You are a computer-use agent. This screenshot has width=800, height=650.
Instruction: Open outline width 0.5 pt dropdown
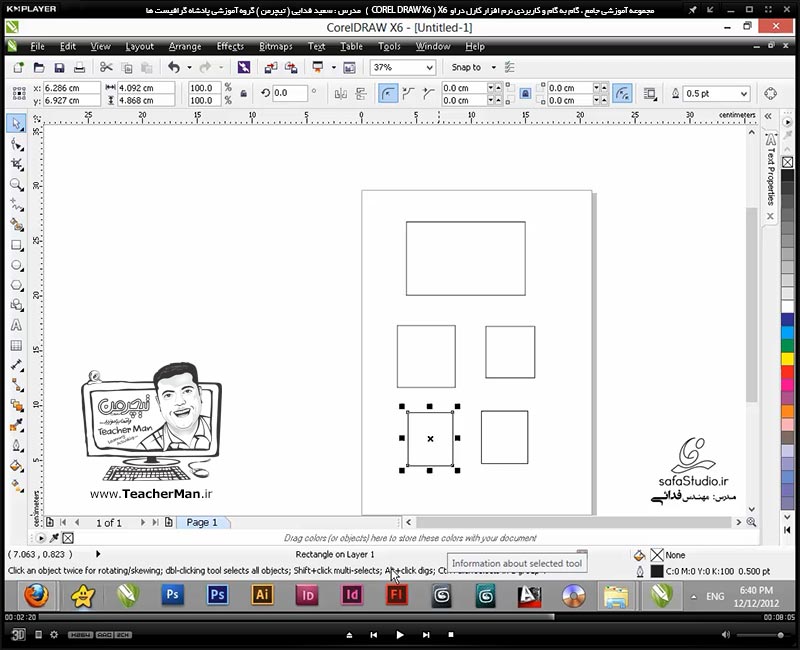[743, 94]
